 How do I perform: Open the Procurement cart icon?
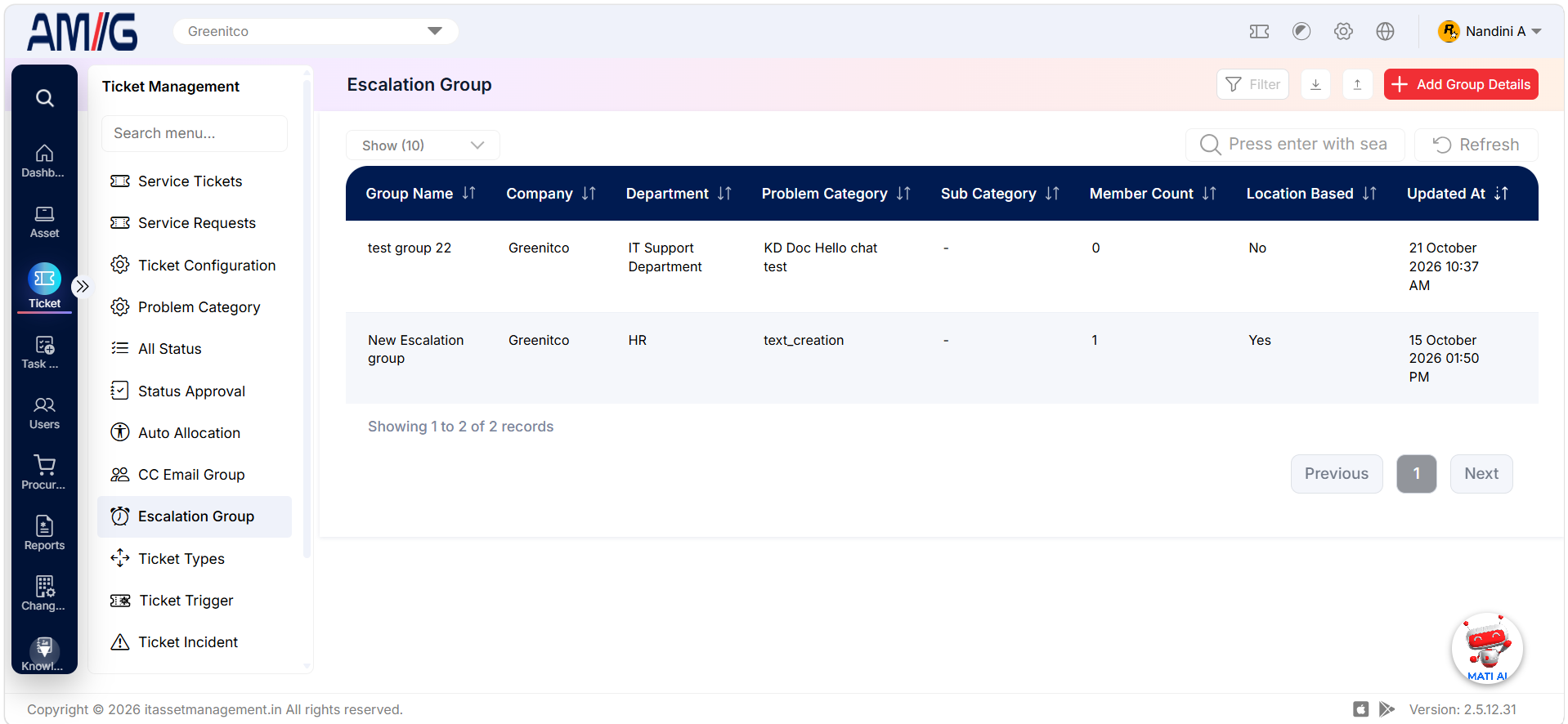tap(44, 473)
